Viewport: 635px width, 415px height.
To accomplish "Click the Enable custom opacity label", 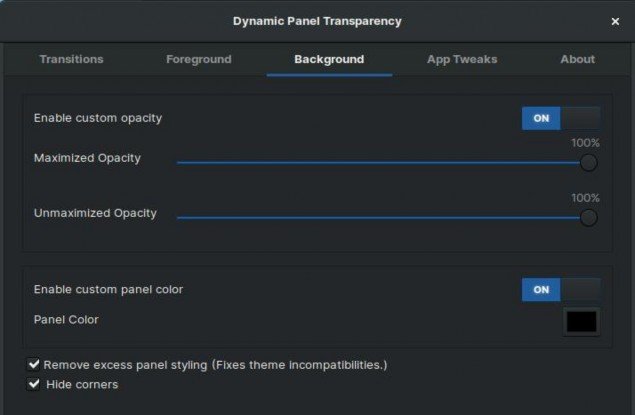I will 98,118.
